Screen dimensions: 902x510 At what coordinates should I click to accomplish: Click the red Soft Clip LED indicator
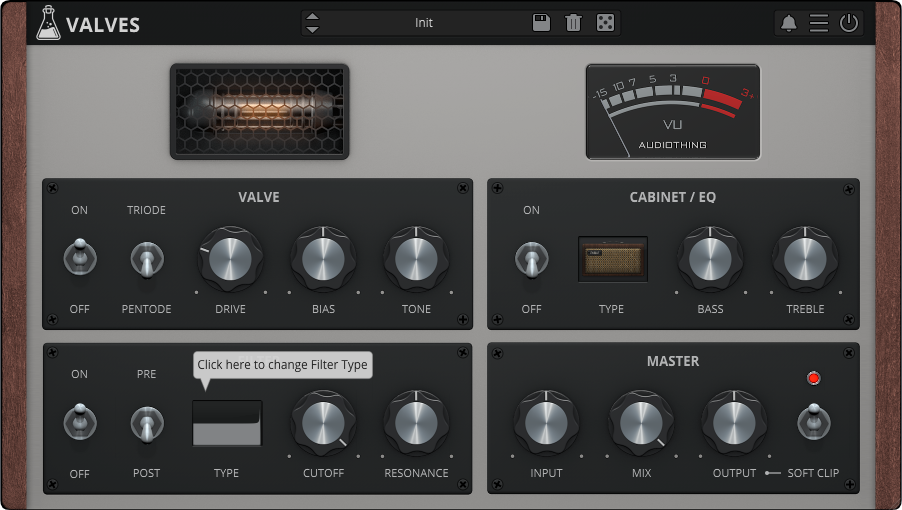pyautogui.click(x=813, y=378)
